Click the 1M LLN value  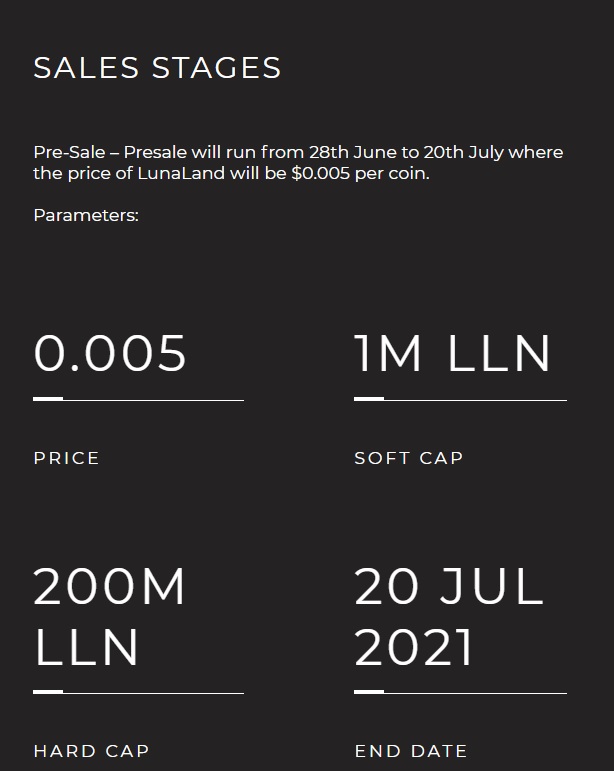click(452, 353)
